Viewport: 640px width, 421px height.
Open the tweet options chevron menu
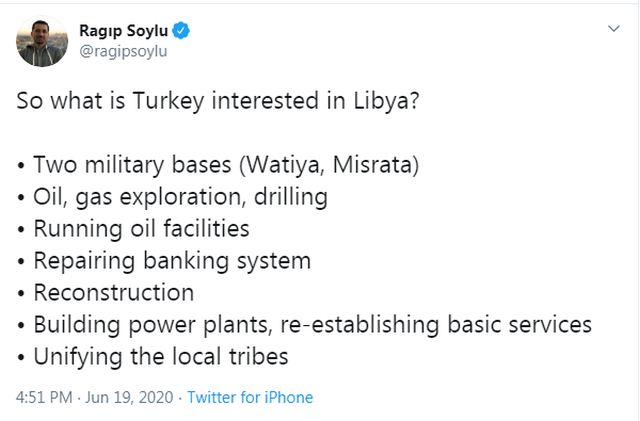click(614, 31)
